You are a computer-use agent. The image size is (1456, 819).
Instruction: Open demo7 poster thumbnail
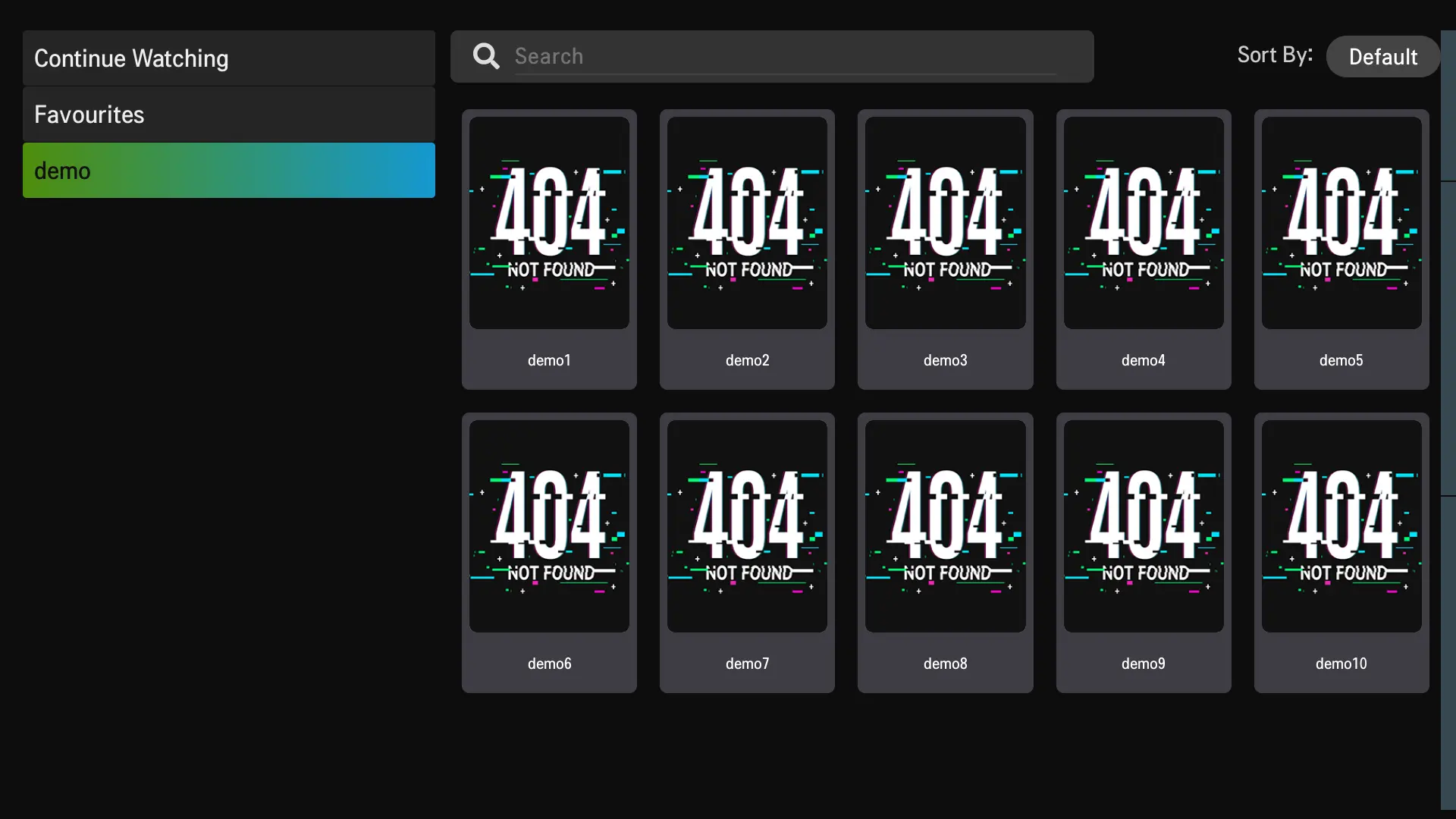coord(747,526)
